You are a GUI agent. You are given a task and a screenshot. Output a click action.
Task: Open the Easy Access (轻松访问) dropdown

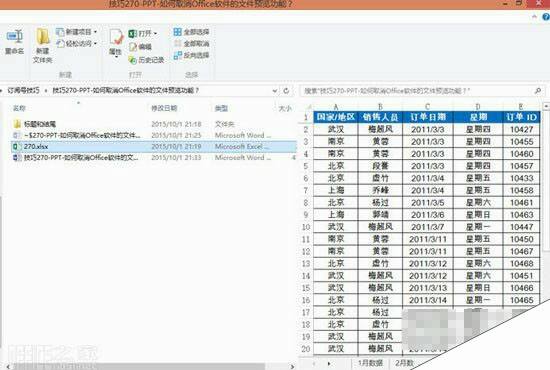coord(76,43)
